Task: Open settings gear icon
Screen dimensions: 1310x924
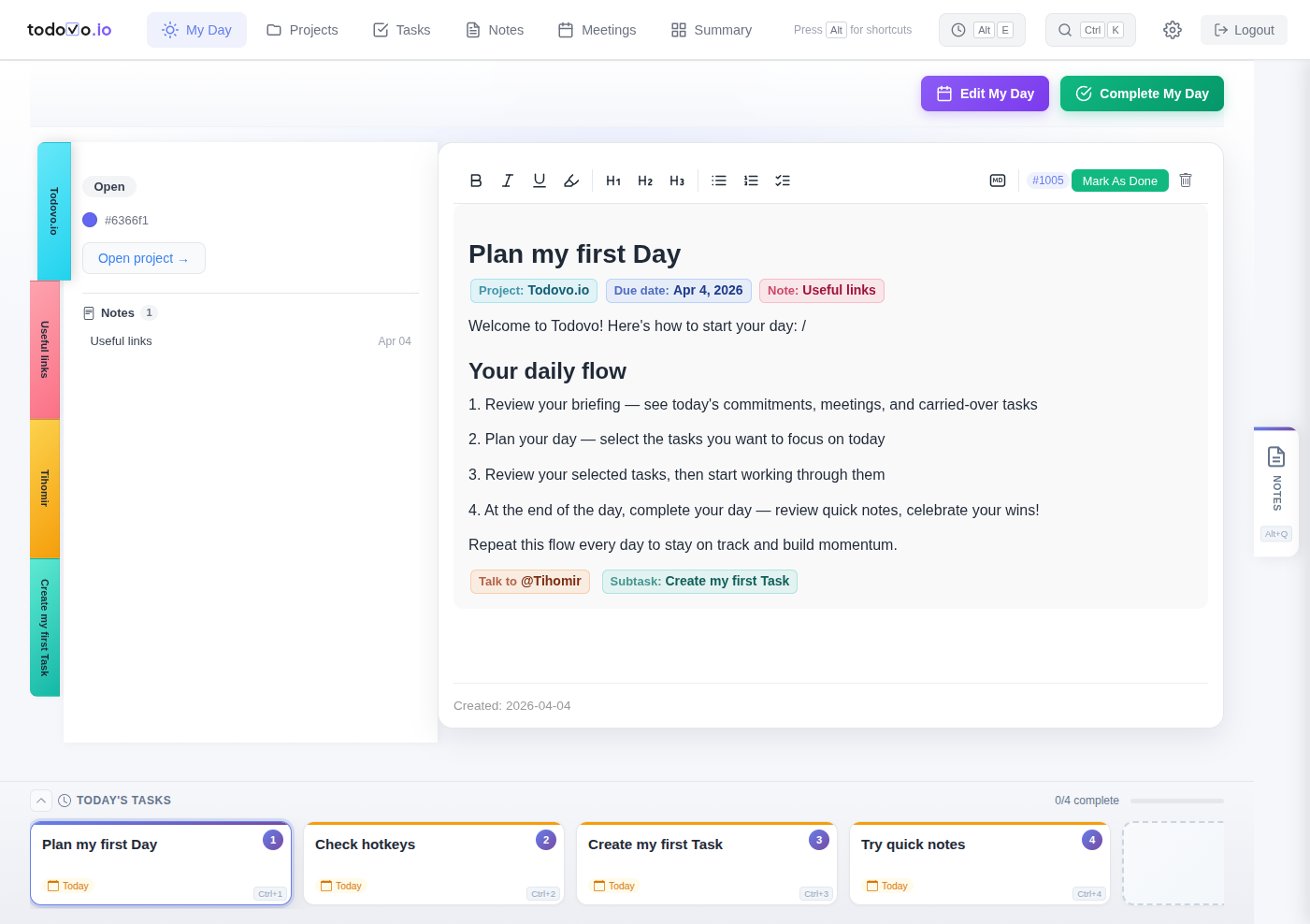Action: point(1173,30)
